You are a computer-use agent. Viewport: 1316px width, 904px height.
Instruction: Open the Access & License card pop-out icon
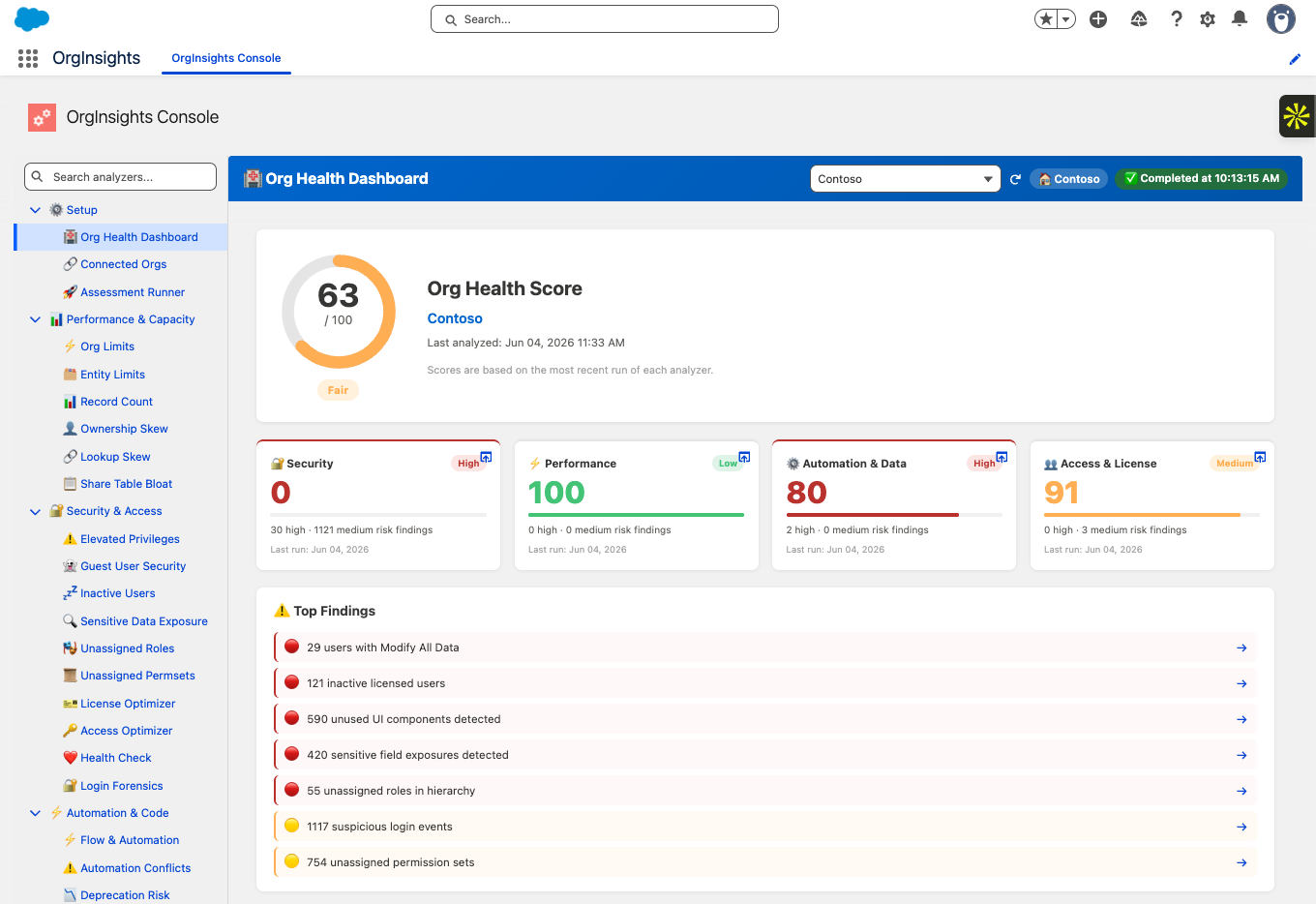tap(1260, 457)
